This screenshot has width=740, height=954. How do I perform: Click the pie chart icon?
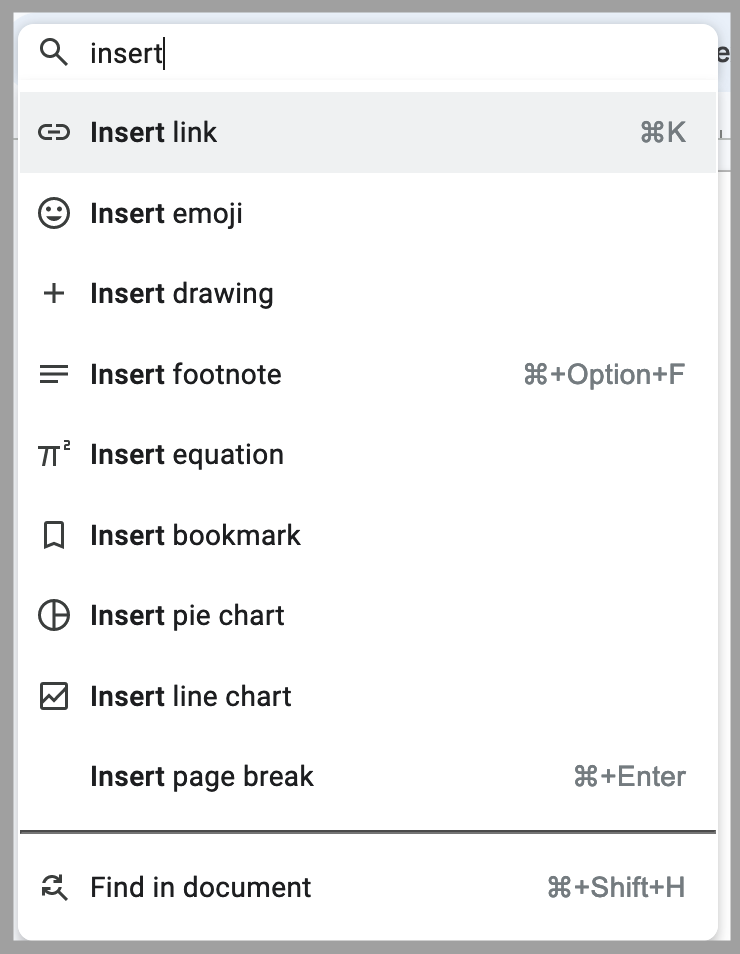coord(53,616)
